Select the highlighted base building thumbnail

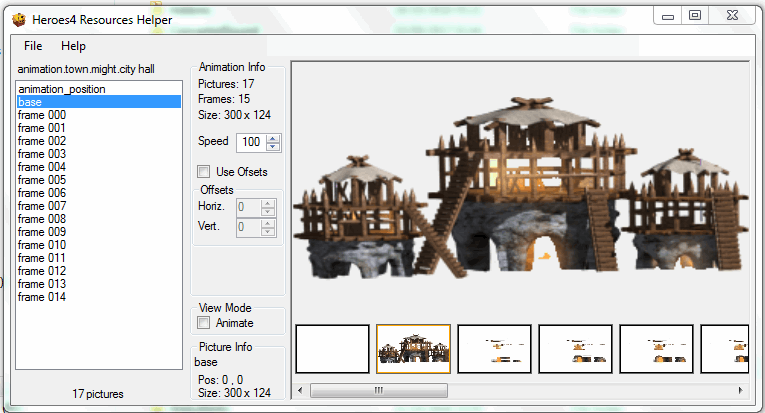414,349
